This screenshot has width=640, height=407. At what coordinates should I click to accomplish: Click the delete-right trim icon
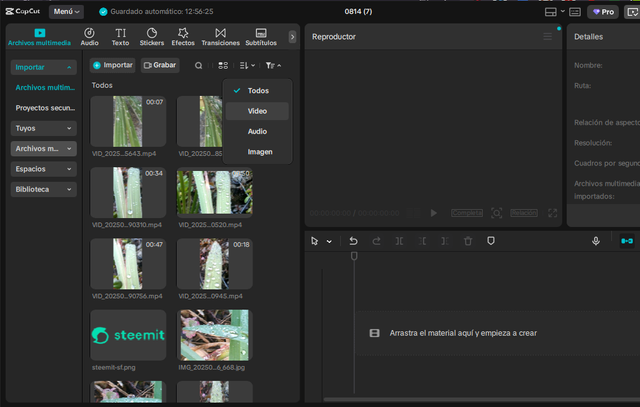click(445, 241)
